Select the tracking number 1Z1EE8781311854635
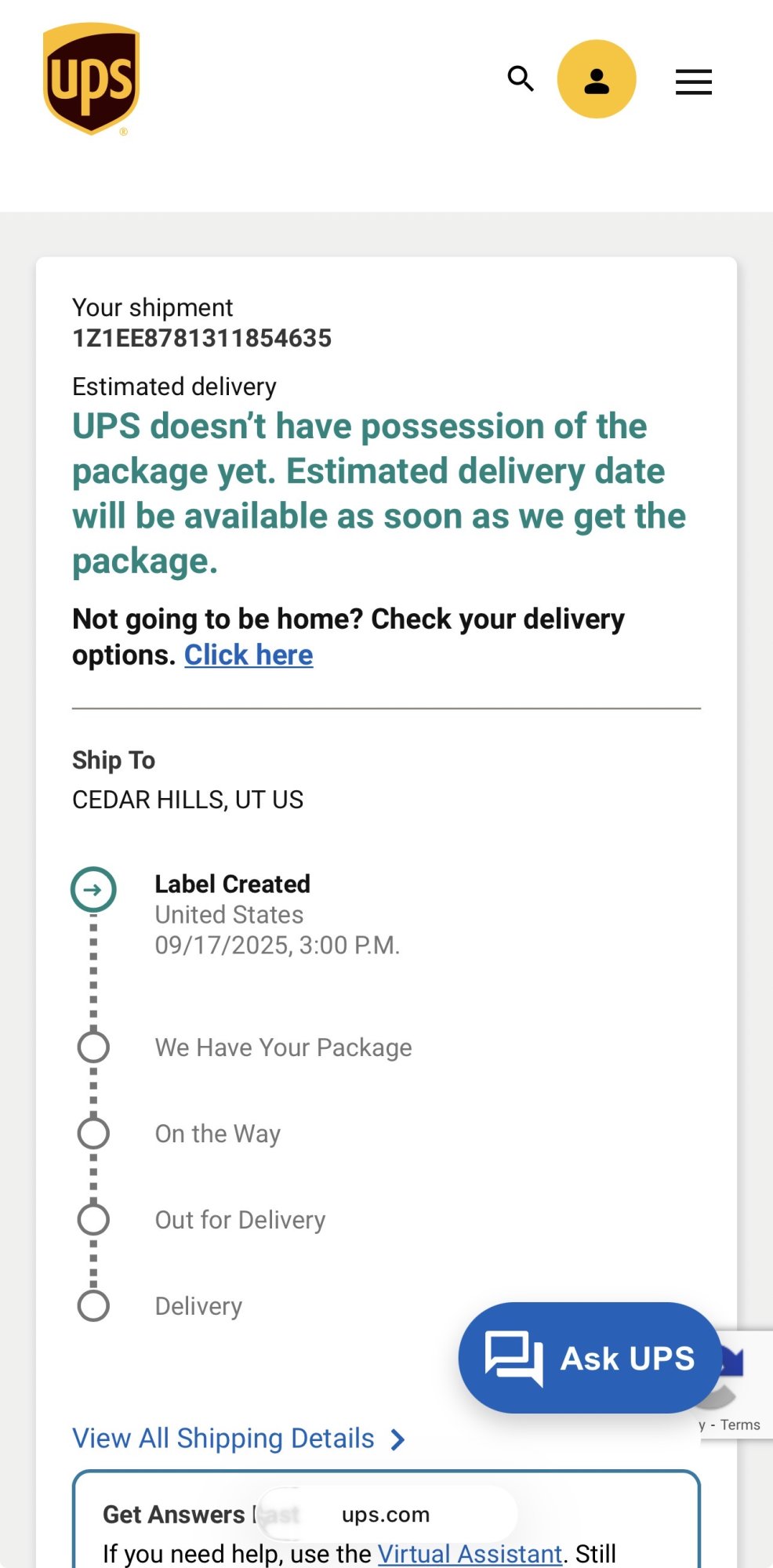Screen dimensions: 773x1568 click(x=201, y=338)
